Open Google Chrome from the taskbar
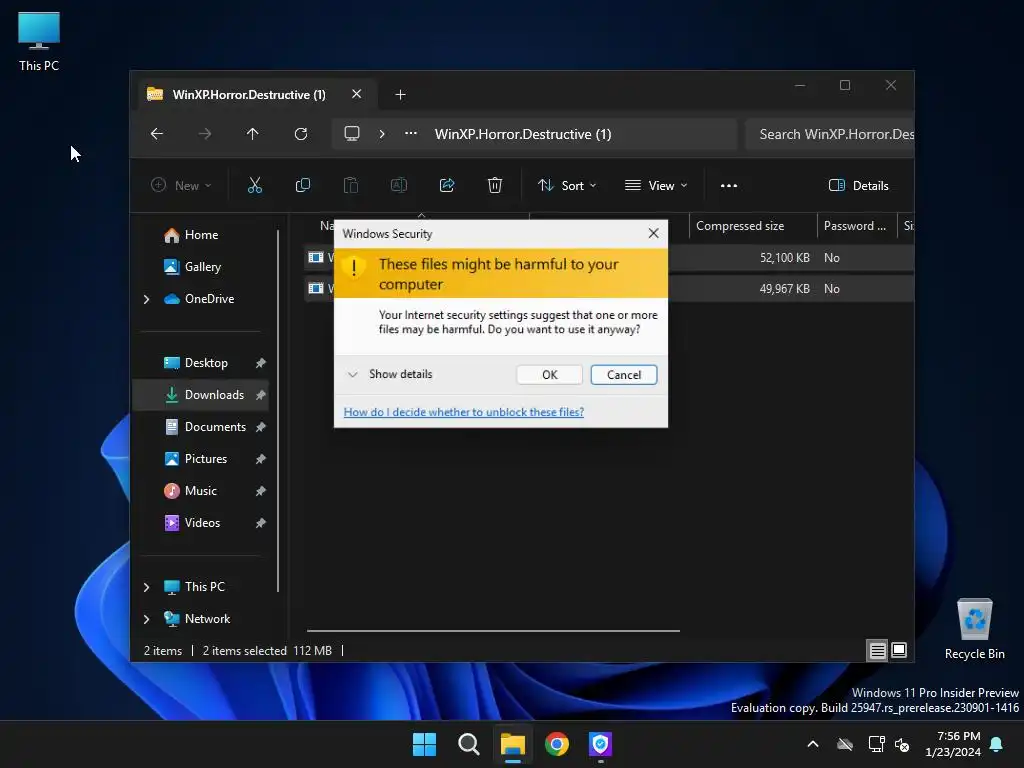 pyautogui.click(x=557, y=744)
